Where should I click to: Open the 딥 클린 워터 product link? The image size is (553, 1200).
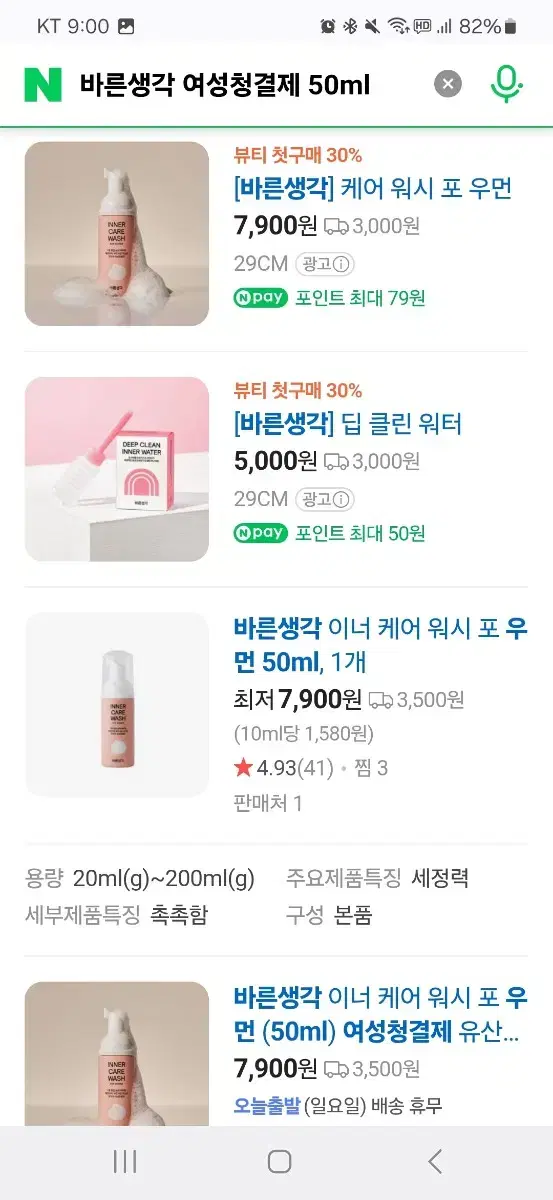[348, 423]
